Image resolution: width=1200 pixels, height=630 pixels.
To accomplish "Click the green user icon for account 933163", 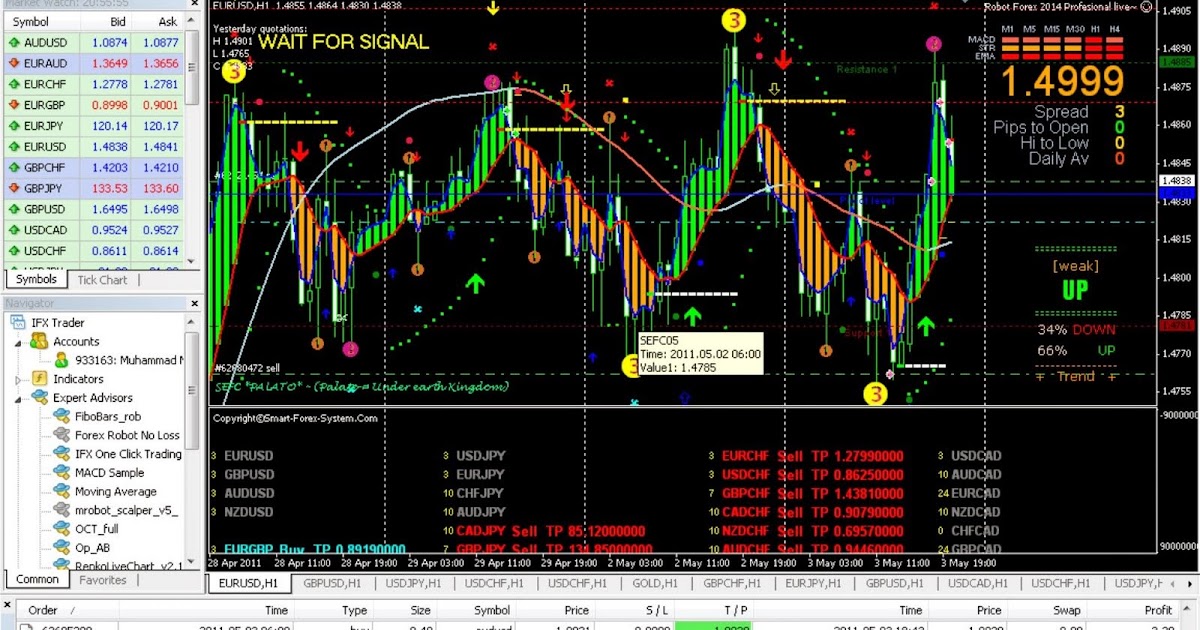I will [61, 360].
